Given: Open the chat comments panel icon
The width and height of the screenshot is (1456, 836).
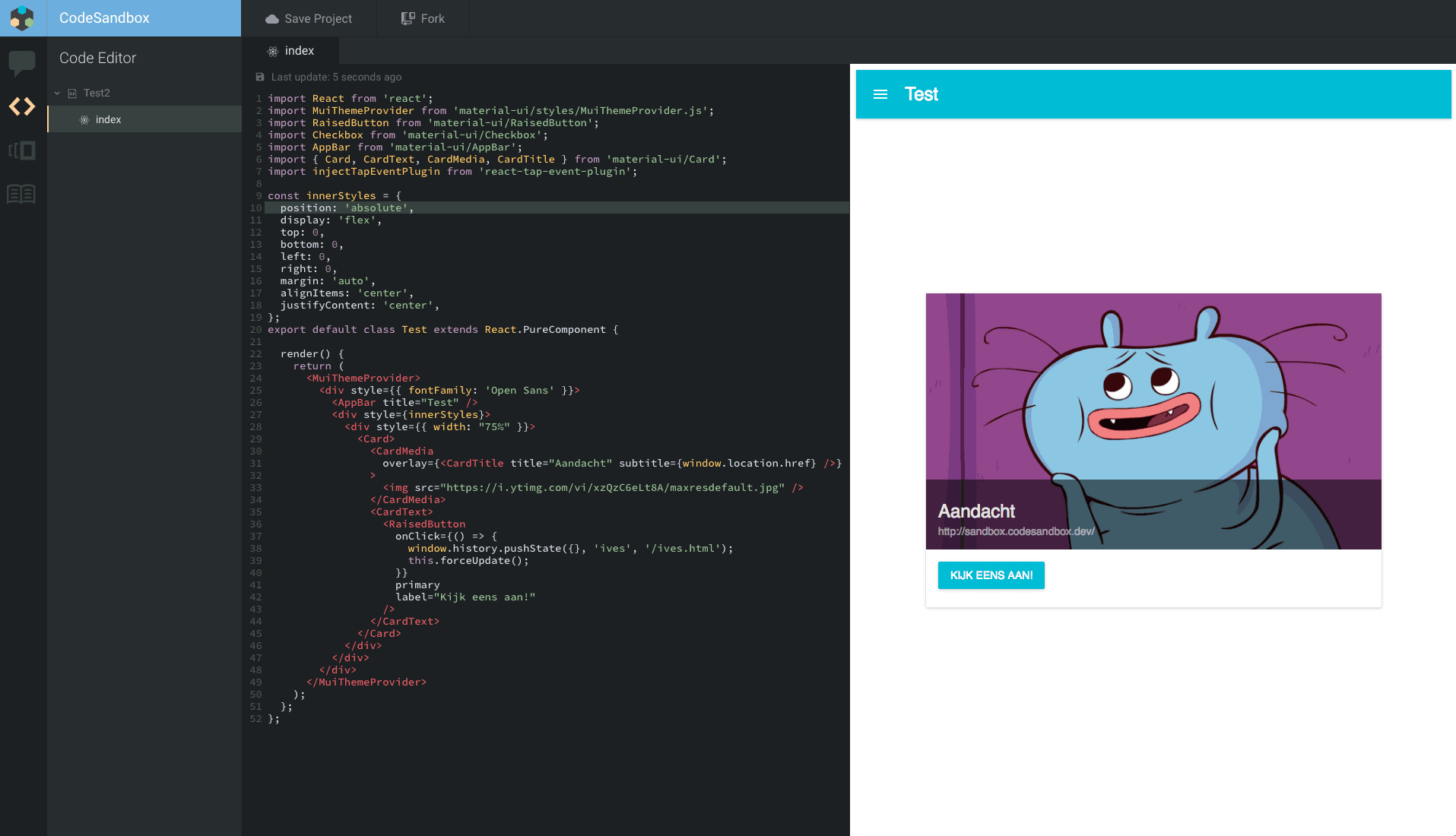Looking at the screenshot, I should click(x=22, y=65).
